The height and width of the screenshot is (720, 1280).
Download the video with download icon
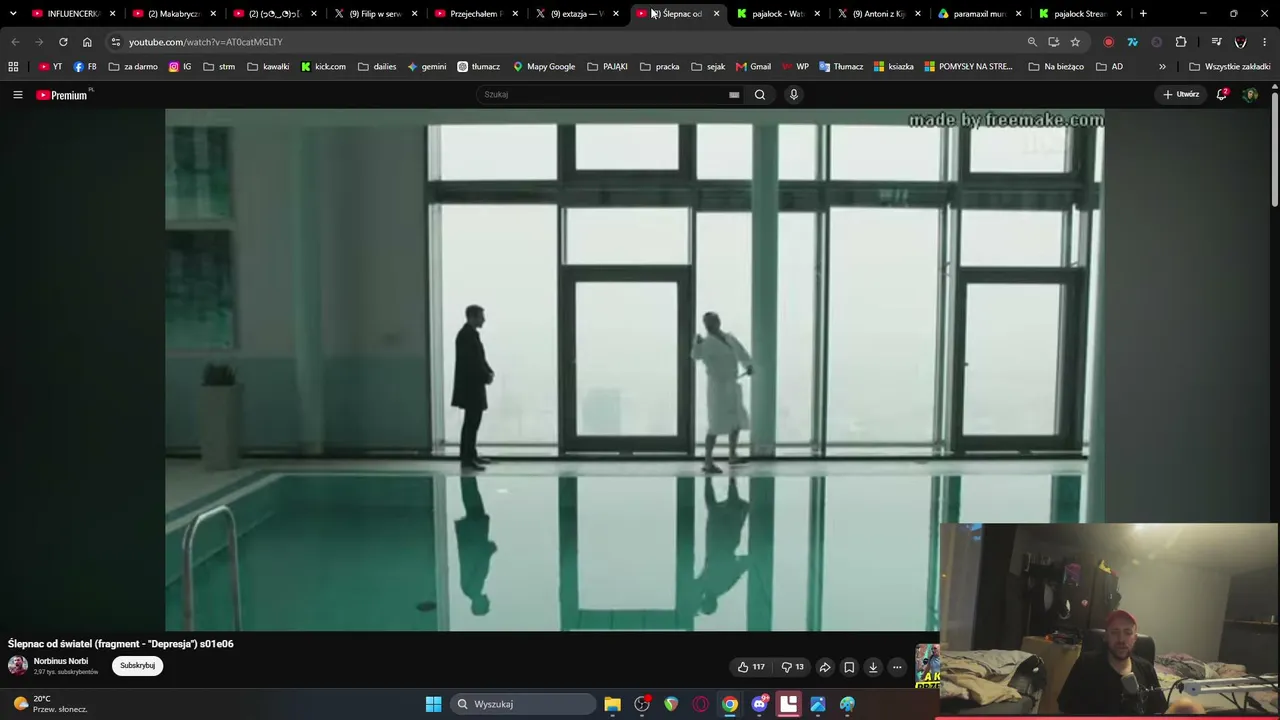click(x=873, y=667)
